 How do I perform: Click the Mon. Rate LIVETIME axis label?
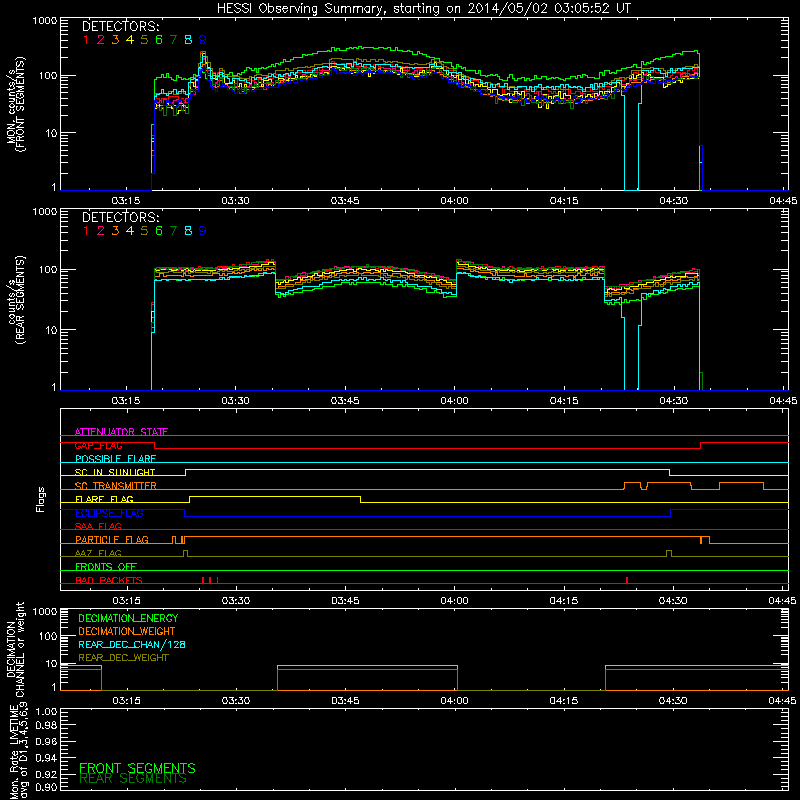tap(18, 753)
